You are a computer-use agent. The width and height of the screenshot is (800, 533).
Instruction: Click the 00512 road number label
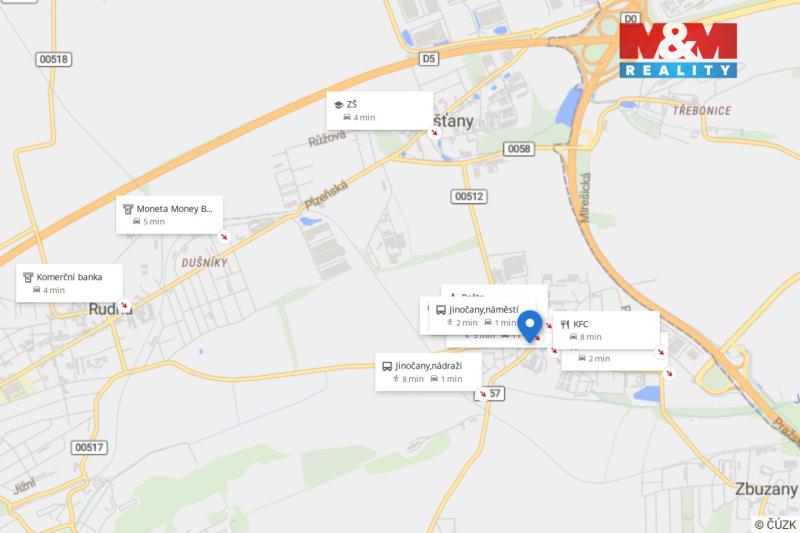coord(469,196)
